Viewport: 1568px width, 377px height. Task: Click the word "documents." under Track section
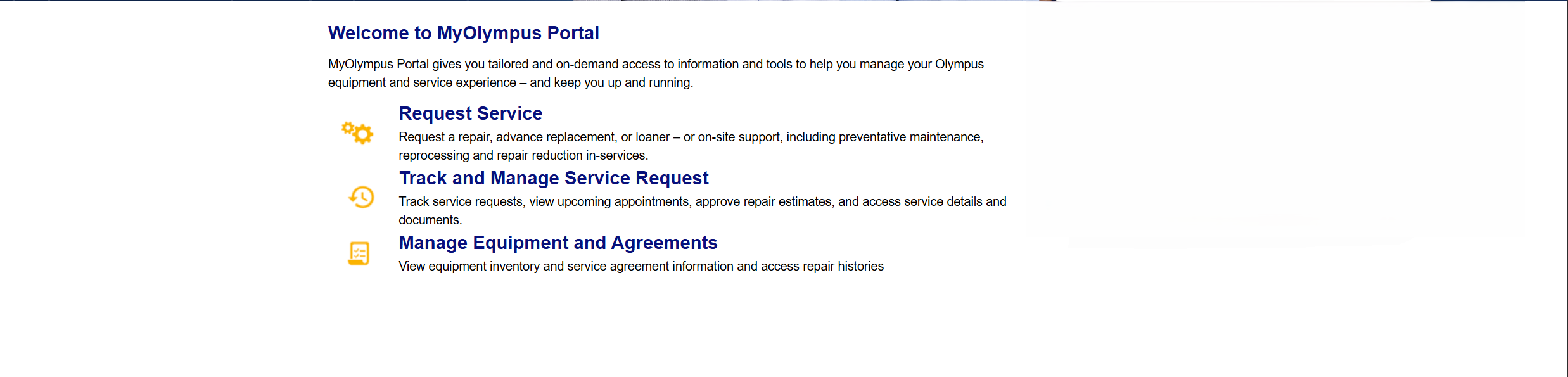pos(430,220)
